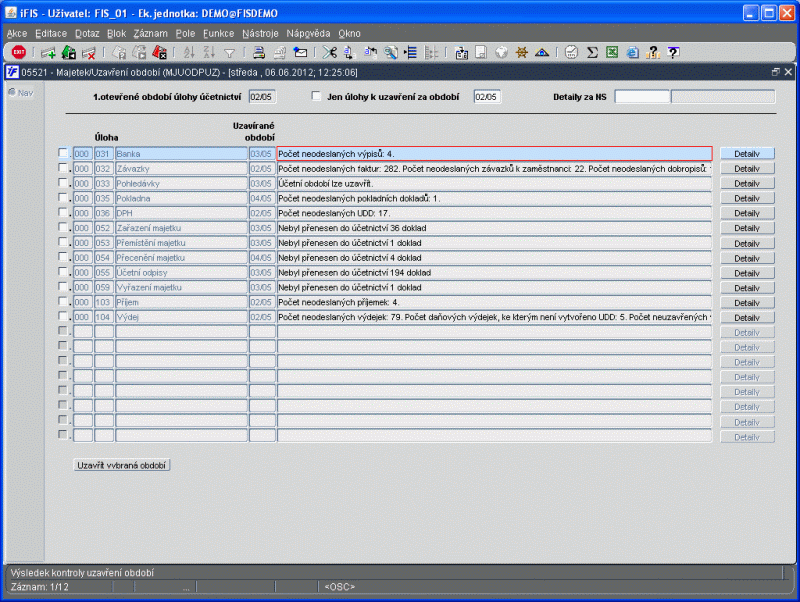This screenshot has height=602, width=800.
Task: Click the delete record icon with red X
Action: tap(89, 53)
